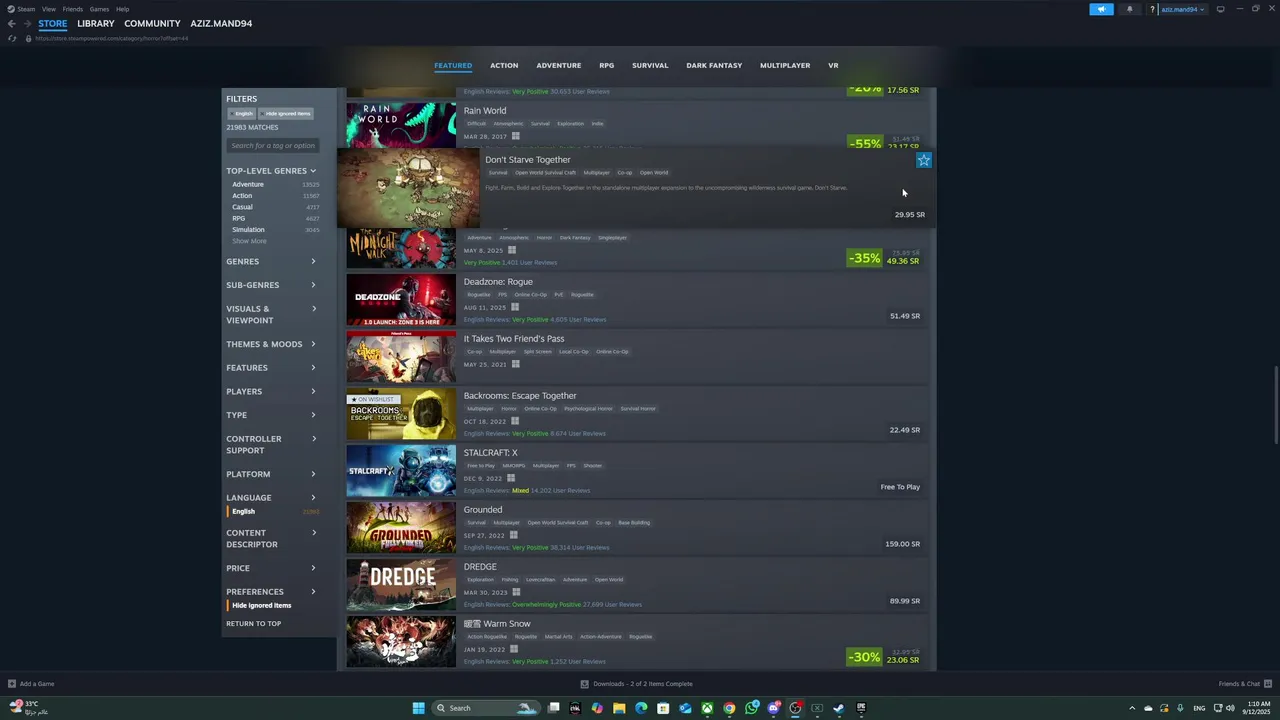The height and width of the screenshot is (720, 1280).
Task: Show hidden system tray icons
Action: pyautogui.click(x=1132, y=708)
